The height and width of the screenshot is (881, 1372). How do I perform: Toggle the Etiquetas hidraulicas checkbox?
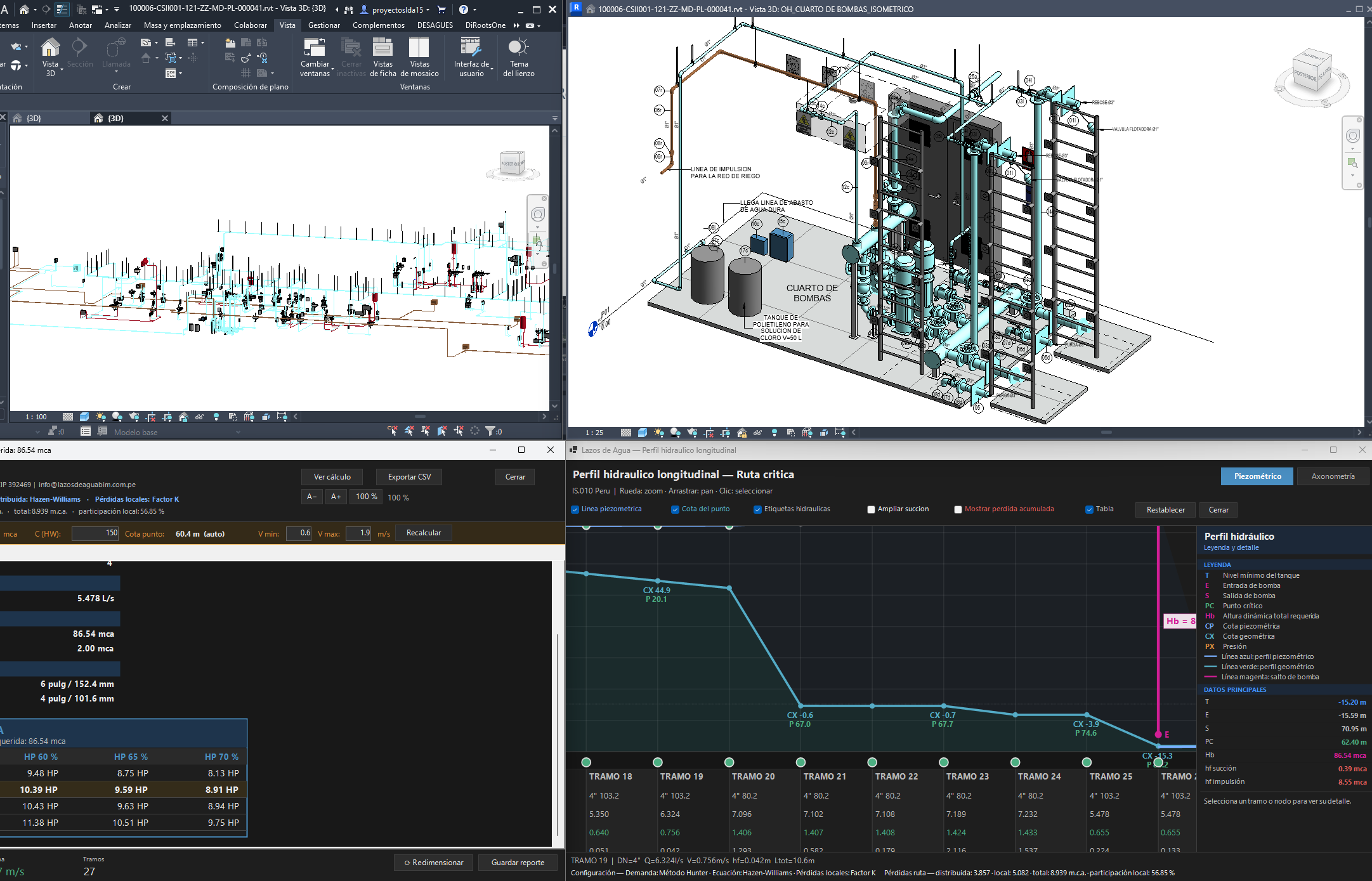click(757, 509)
